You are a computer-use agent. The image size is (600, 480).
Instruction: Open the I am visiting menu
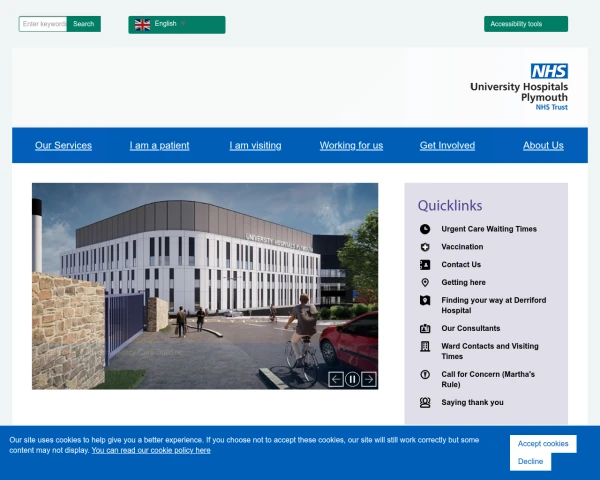point(255,145)
